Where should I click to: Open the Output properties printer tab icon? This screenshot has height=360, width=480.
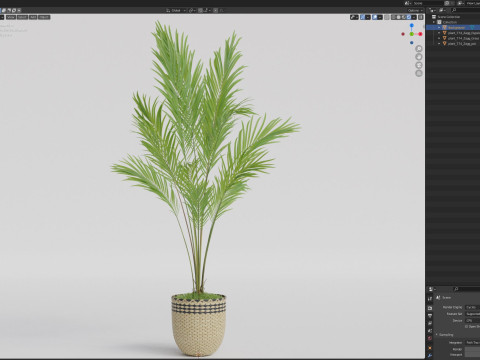point(430,315)
